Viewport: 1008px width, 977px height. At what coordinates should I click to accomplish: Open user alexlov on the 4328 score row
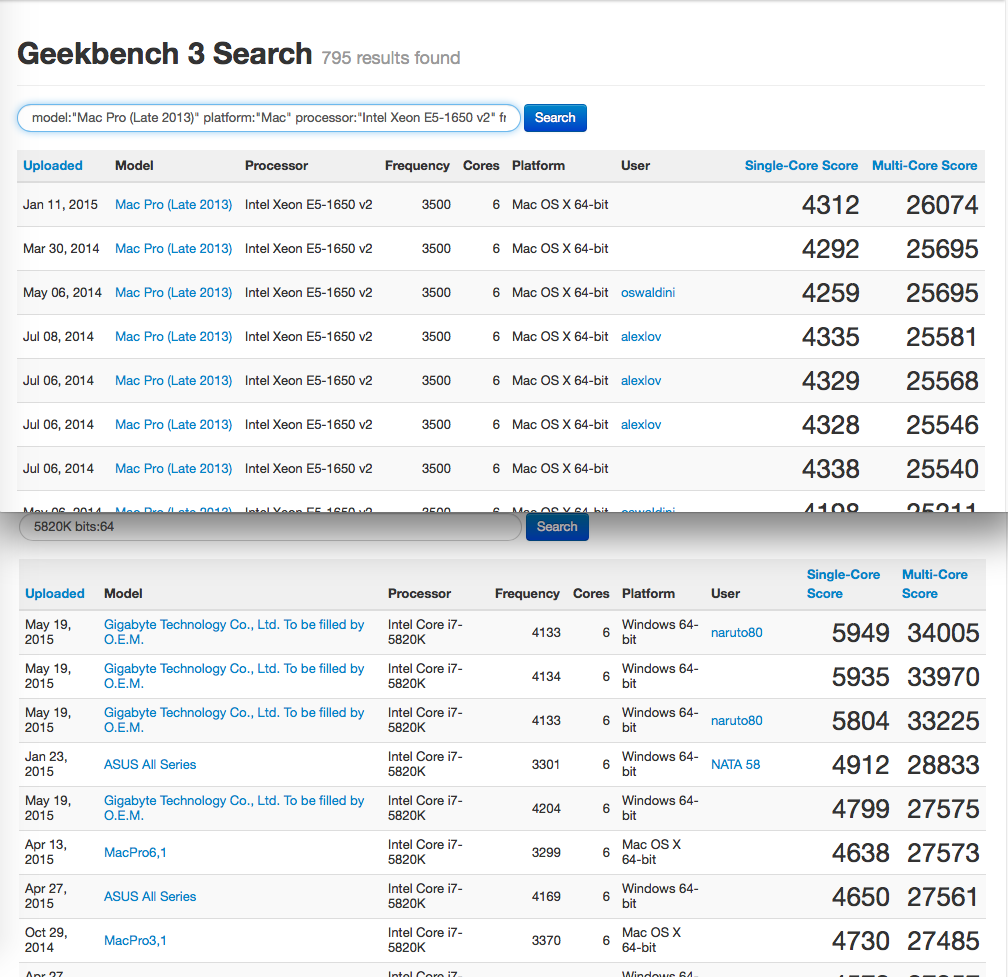click(x=641, y=424)
